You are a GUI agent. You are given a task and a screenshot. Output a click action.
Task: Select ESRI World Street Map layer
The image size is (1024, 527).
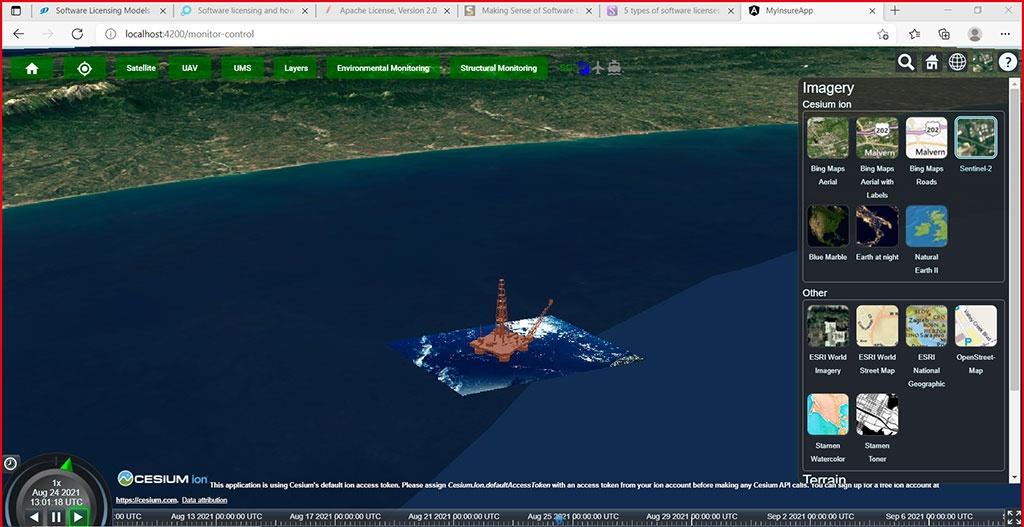[x=877, y=326]
